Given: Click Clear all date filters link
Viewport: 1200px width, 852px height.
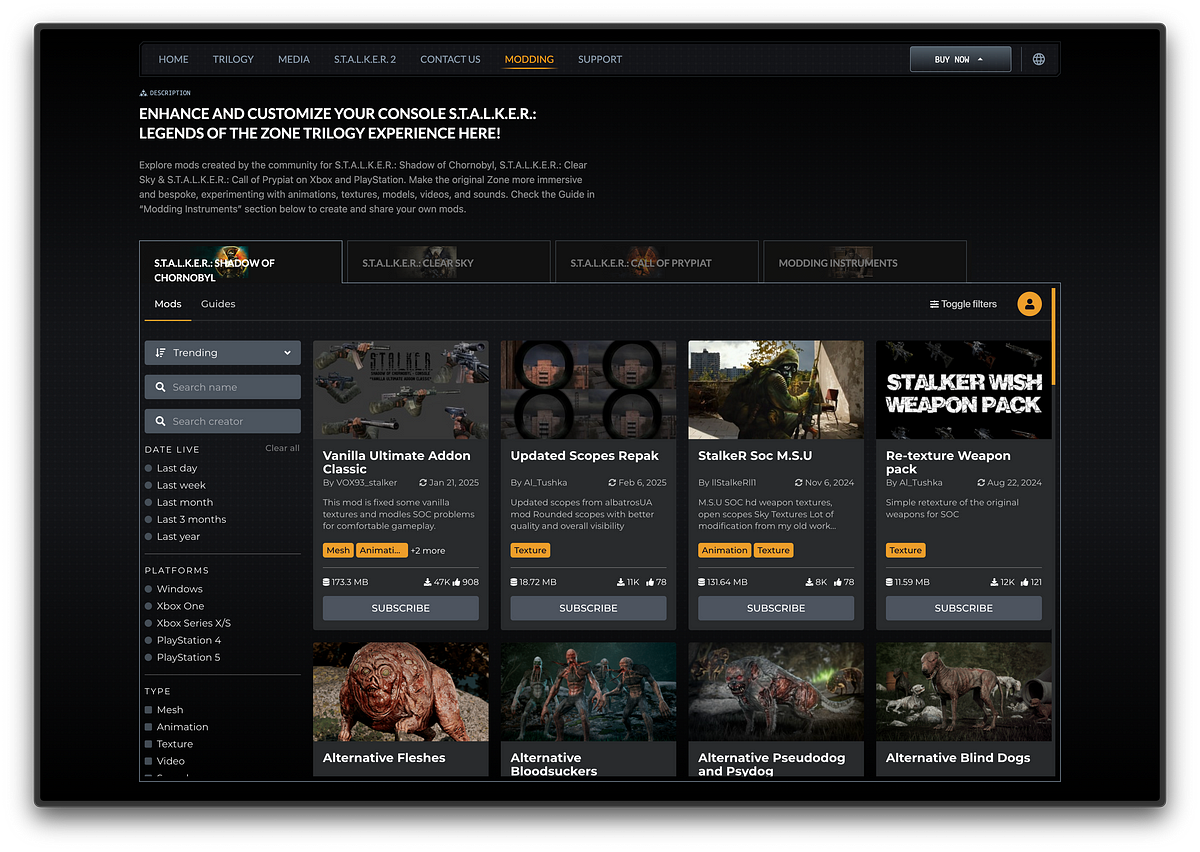Looking at the screenshot, I should 282,448.
